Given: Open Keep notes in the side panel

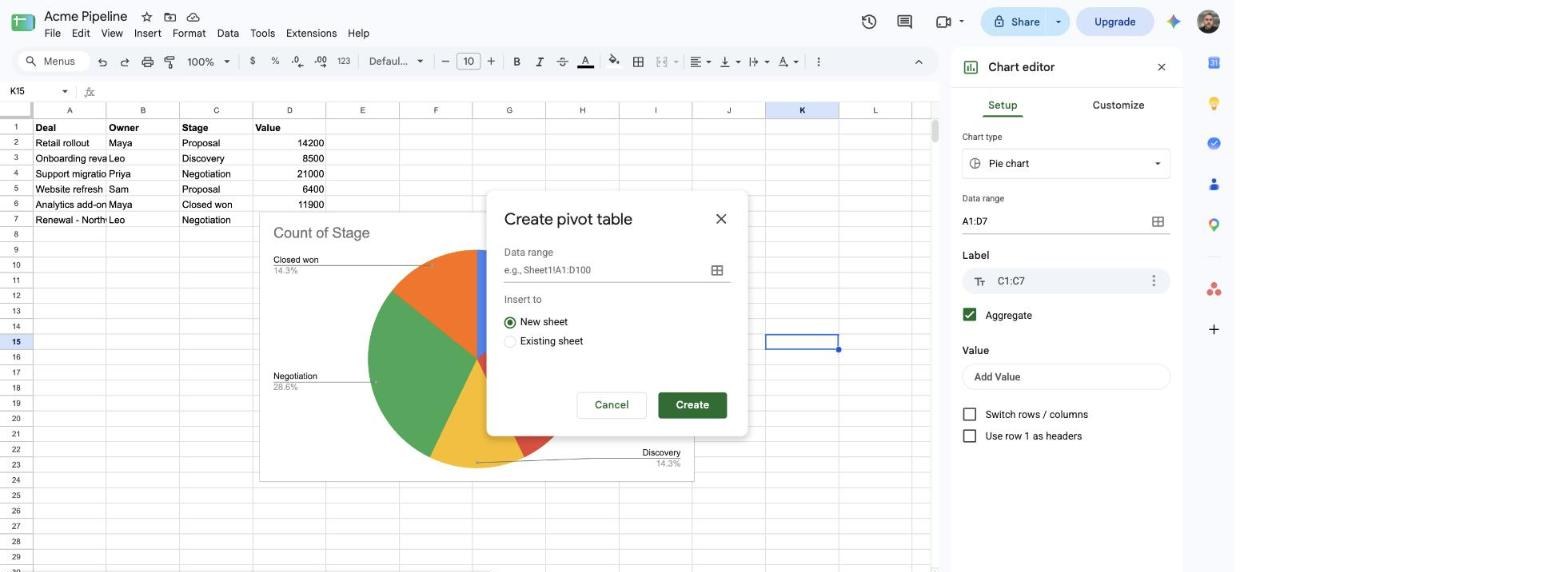Looking at the screenshot, I should tap(1213, 103).
